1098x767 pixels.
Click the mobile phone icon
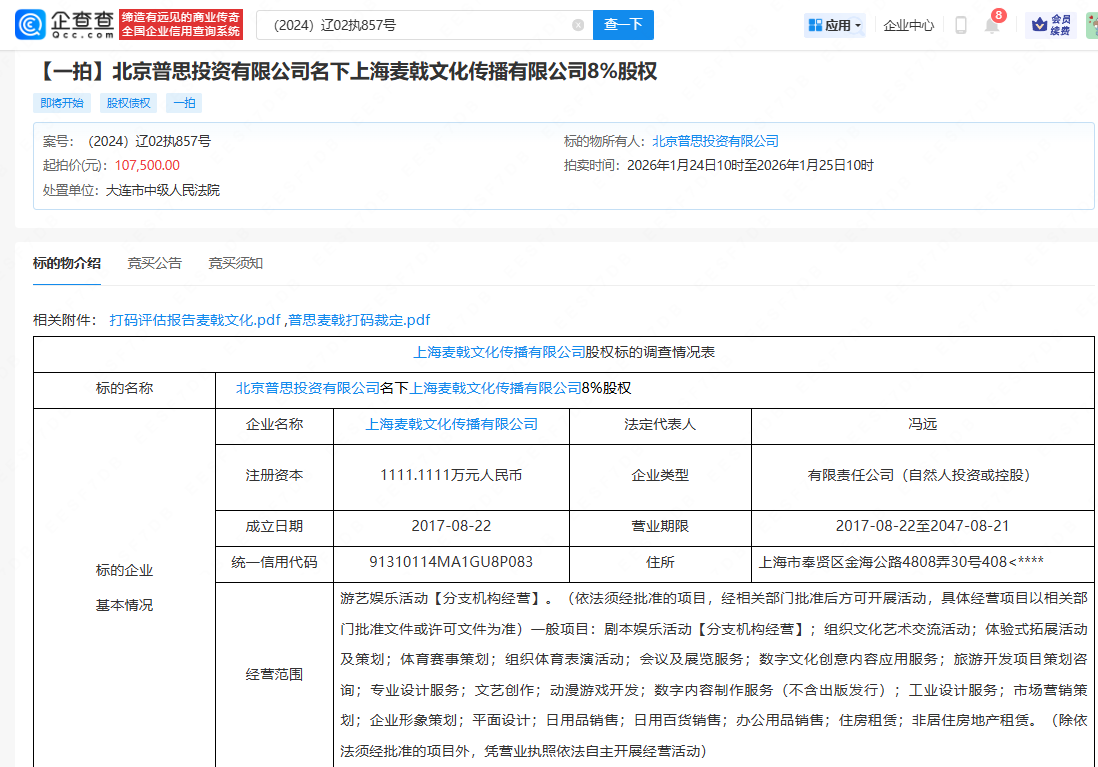point(959,24)
